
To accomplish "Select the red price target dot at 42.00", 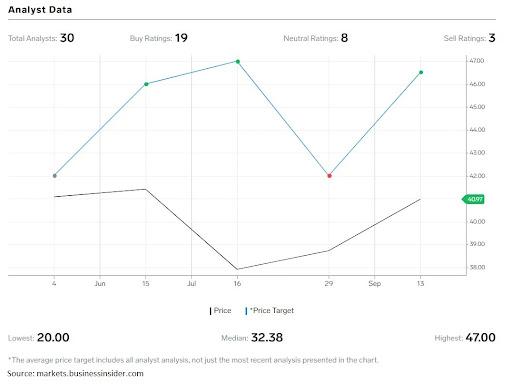I will pos(329,176).
